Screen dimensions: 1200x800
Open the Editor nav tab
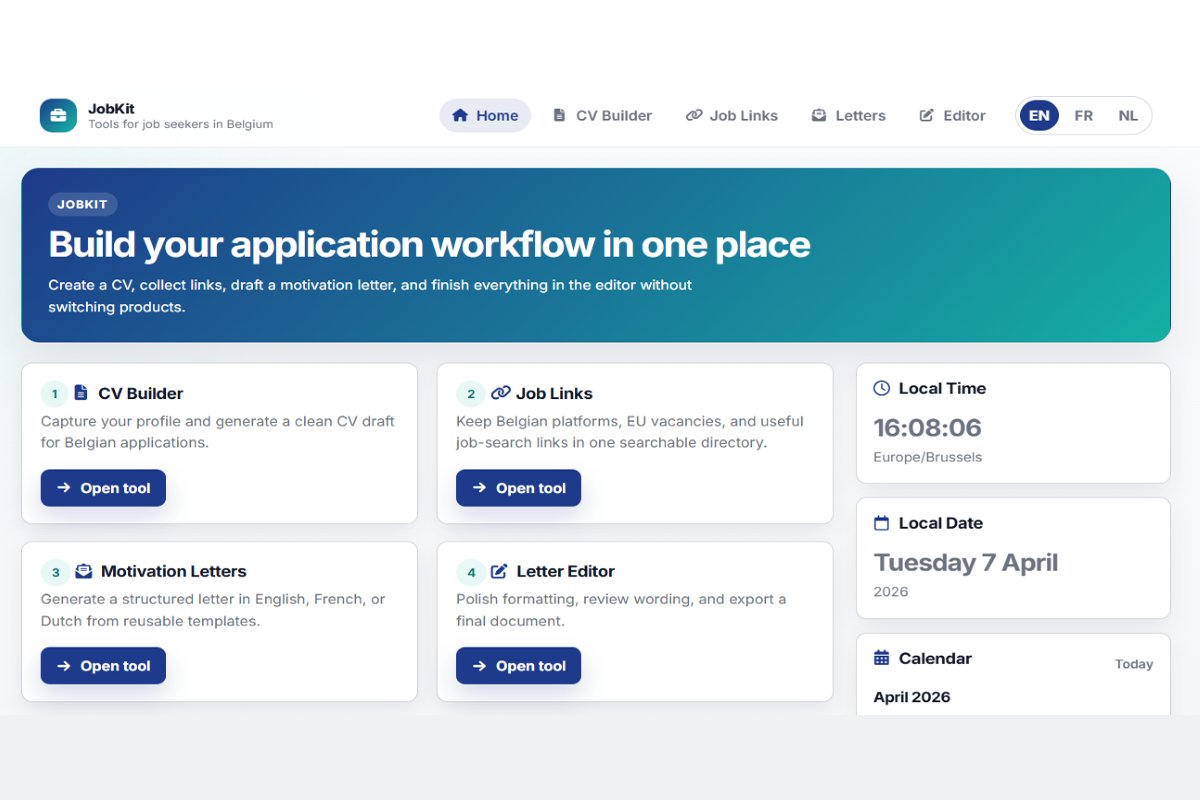(952, 115)
